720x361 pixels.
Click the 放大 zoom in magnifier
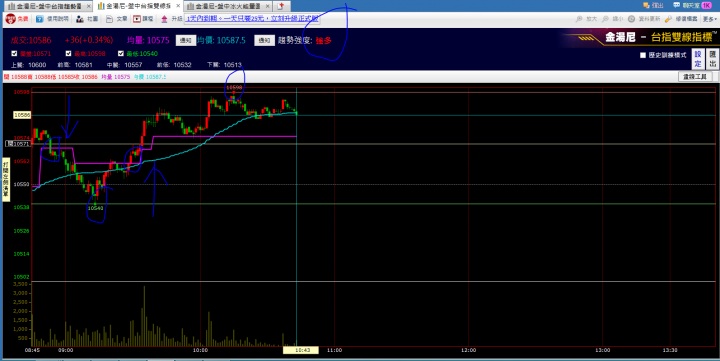(579, 19)
